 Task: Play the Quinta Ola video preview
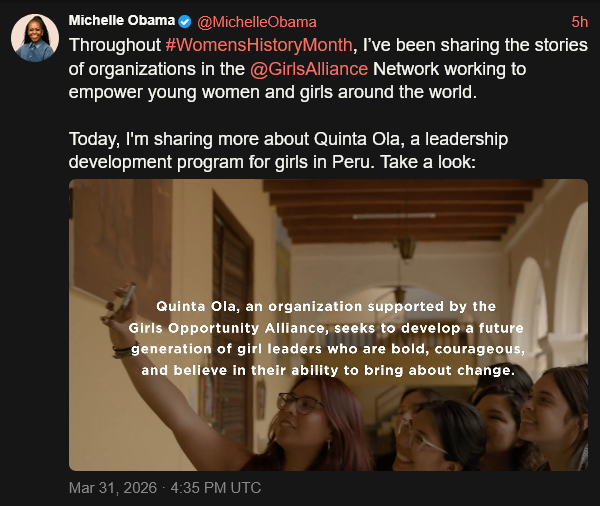(328, 325)
